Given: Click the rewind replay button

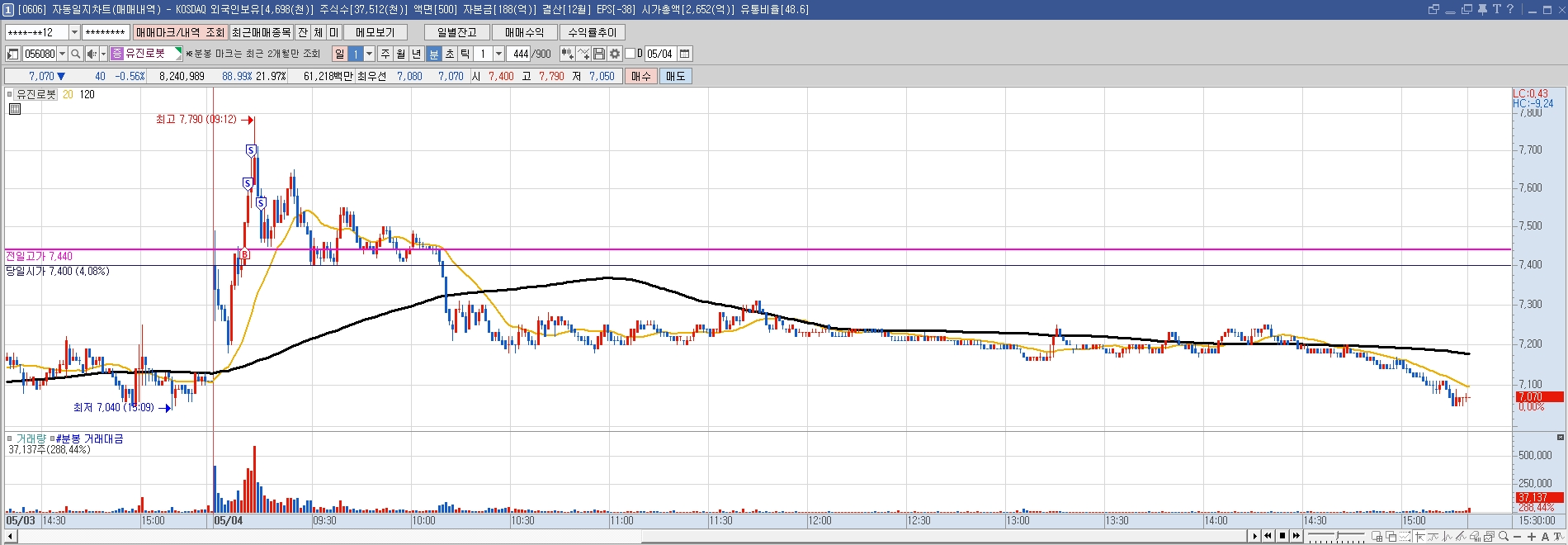Looking at the screenshot, I should [1268, 537].
